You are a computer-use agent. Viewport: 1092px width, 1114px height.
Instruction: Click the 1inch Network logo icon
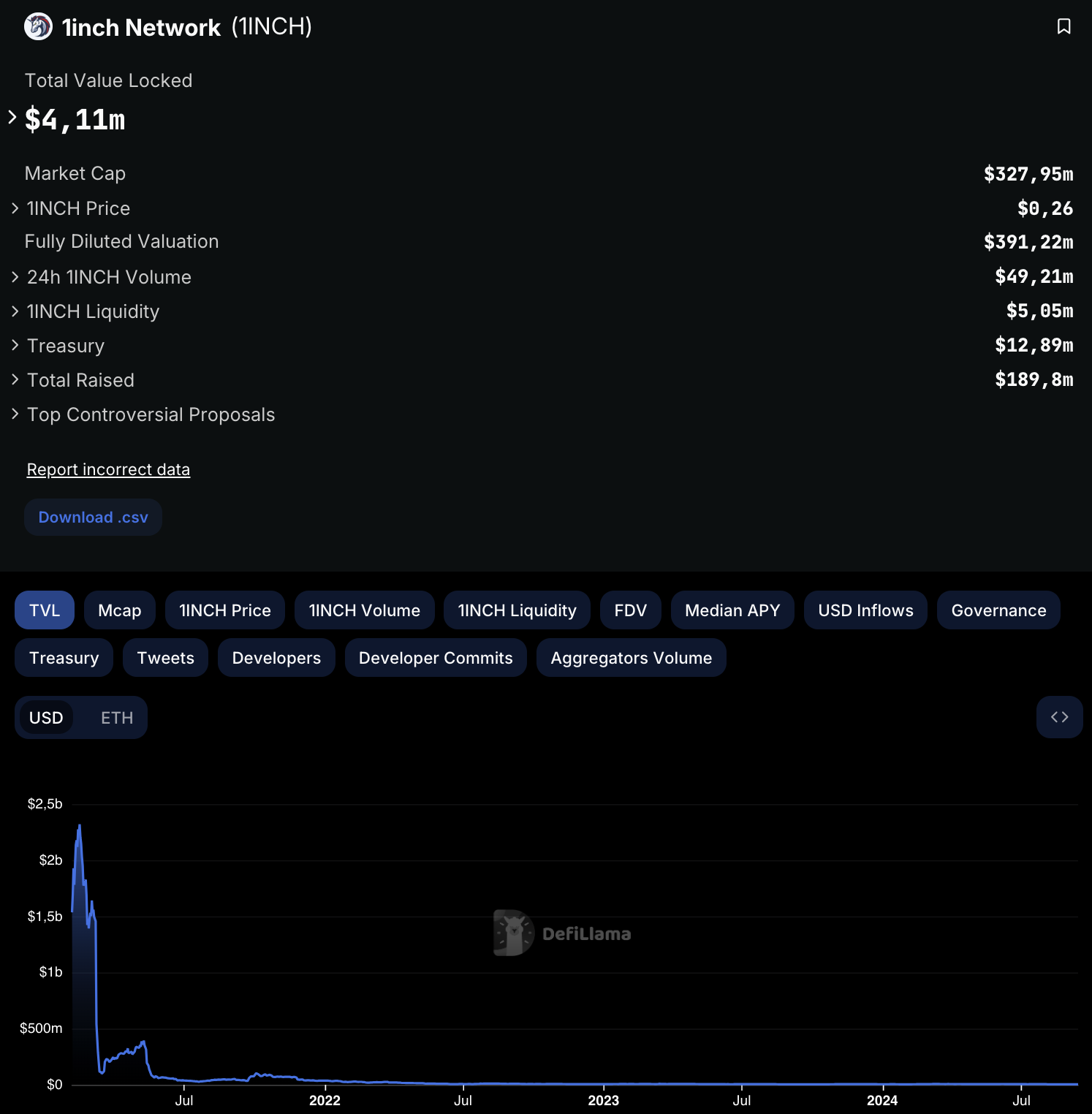click(x=38, y=27)
